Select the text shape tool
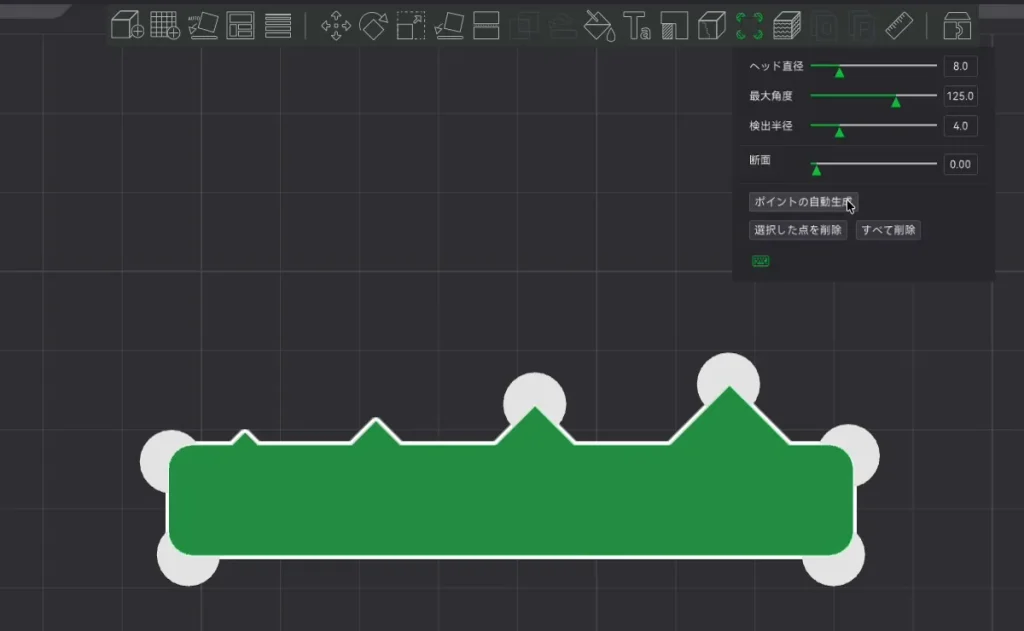1024x631 pixels. [x=637, y=26]
